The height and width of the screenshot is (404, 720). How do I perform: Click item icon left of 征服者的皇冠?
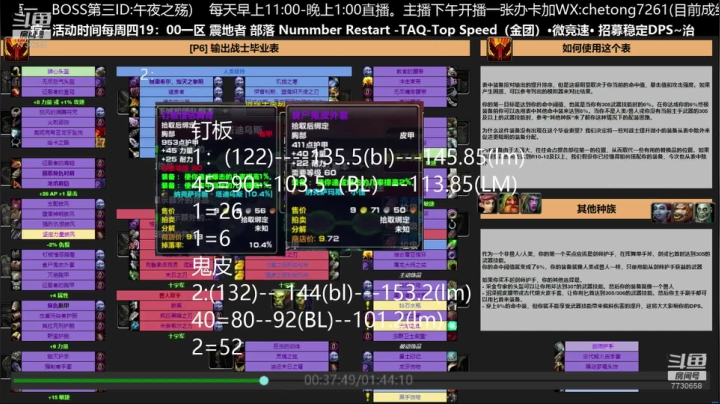[x=16, y=92]
